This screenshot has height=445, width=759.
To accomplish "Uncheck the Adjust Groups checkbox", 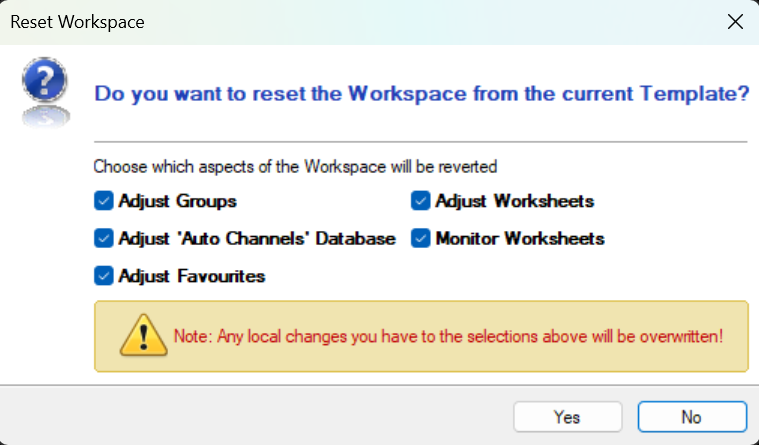I will click(x=103, y=201).
